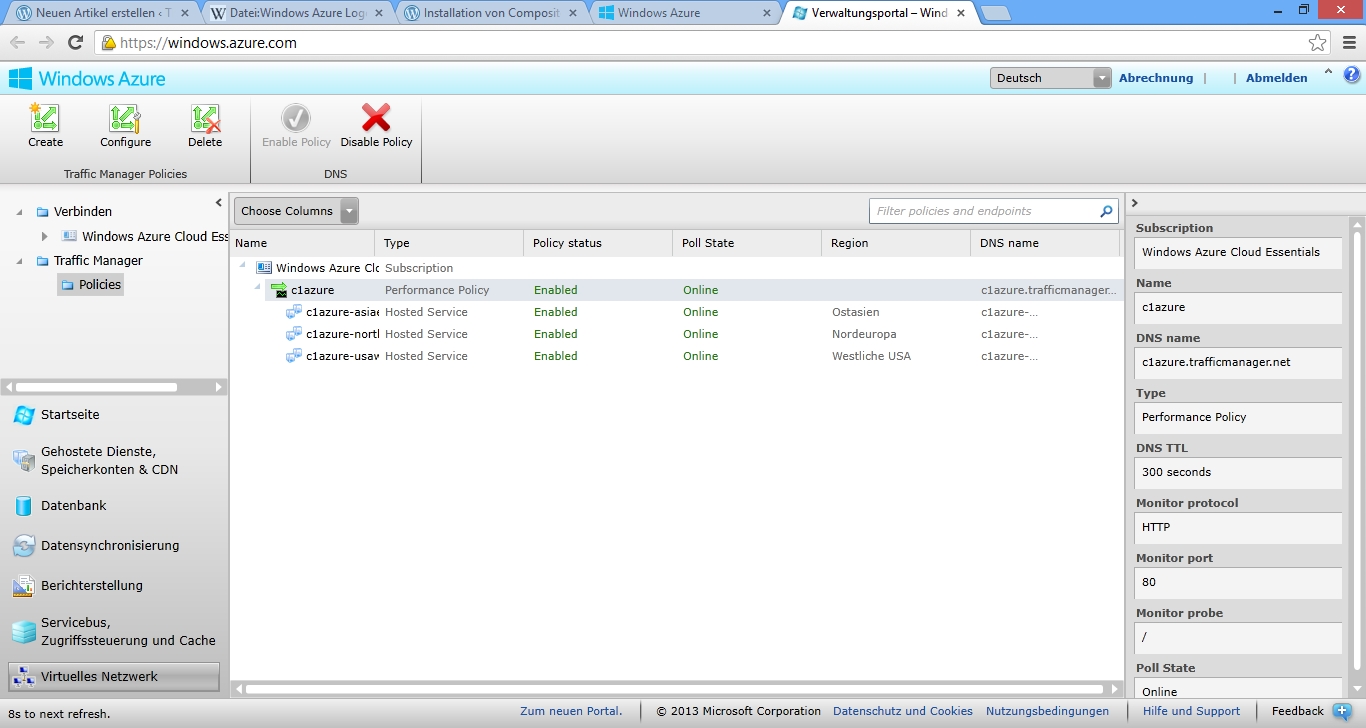Click the Delete policy icon
The width and height of the screenshot is (1366, 728).
click(205, 119)
